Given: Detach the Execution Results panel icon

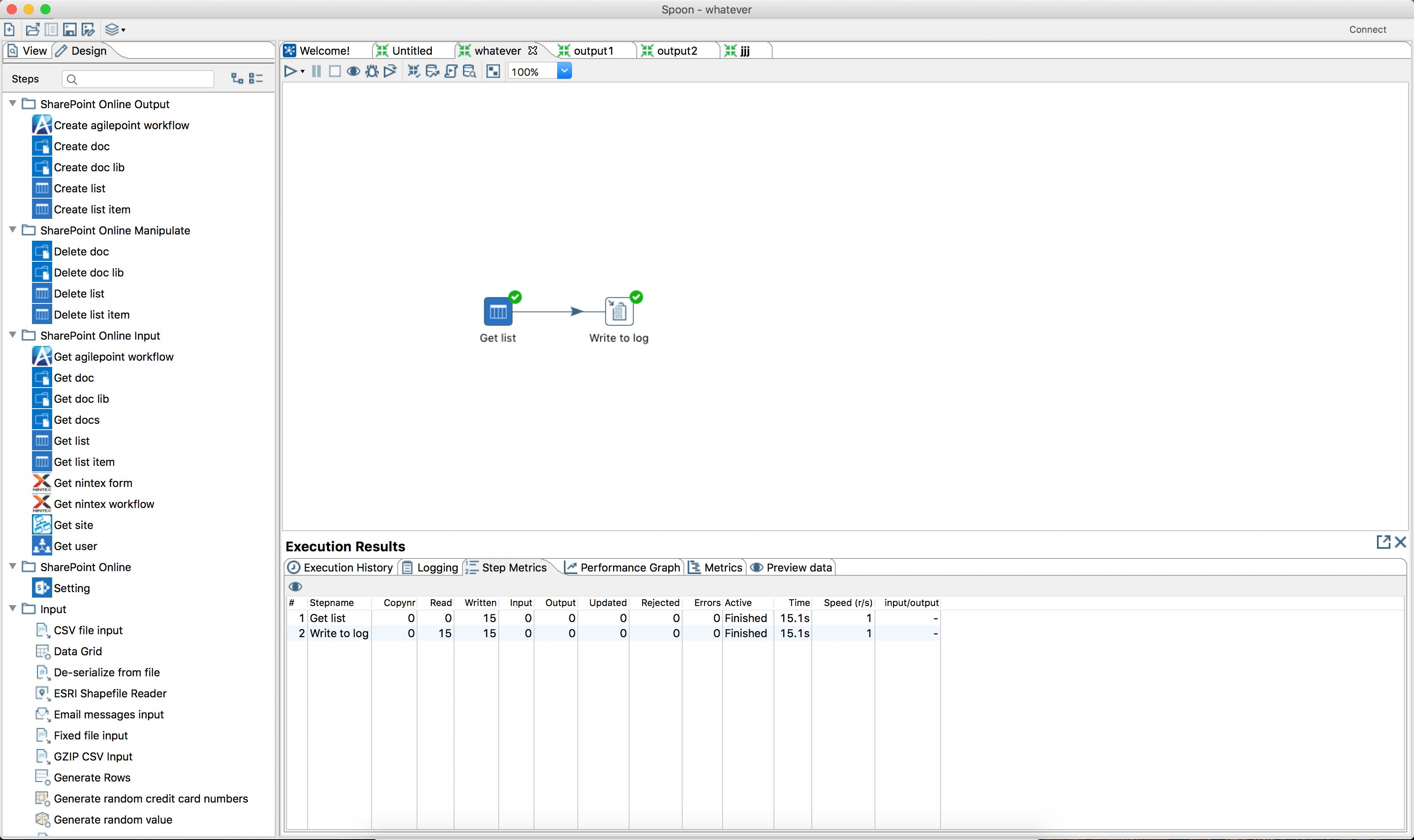Looking at the screenshot, I should (1383, 542).
